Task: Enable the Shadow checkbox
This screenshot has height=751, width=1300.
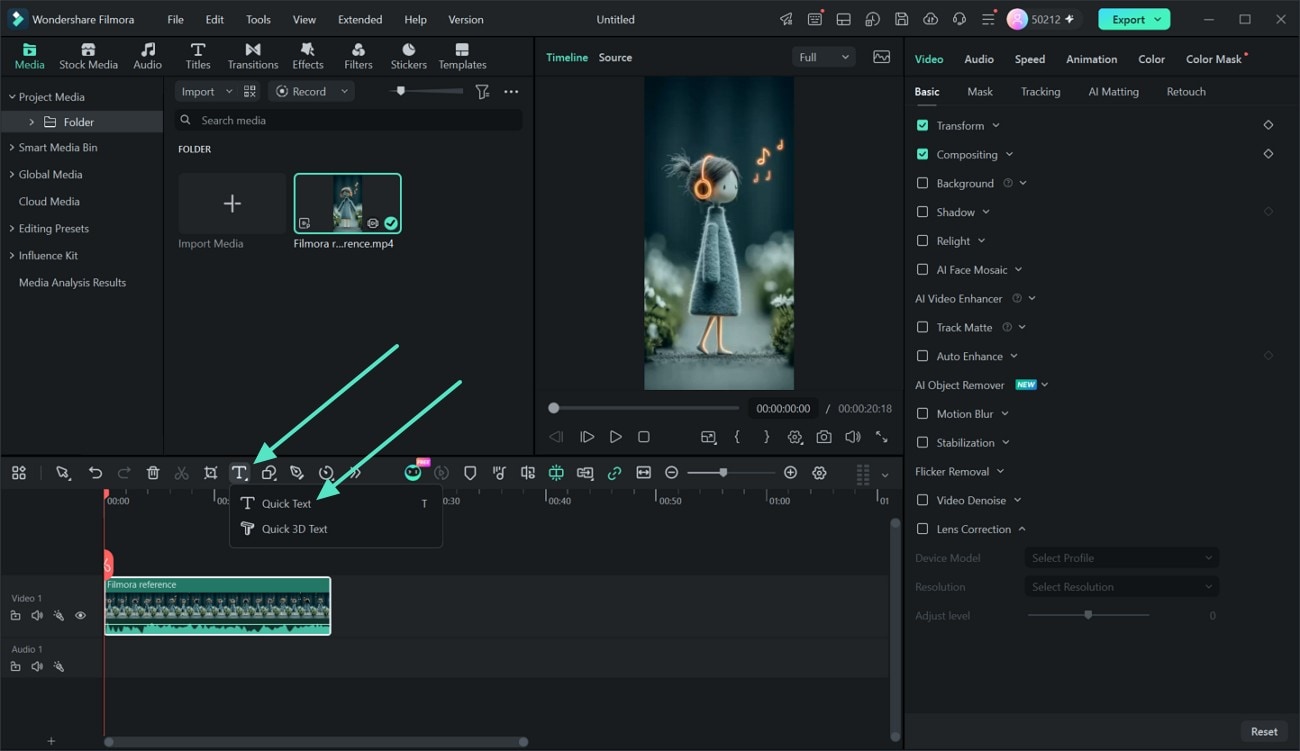Action: [x=922, y=212]
